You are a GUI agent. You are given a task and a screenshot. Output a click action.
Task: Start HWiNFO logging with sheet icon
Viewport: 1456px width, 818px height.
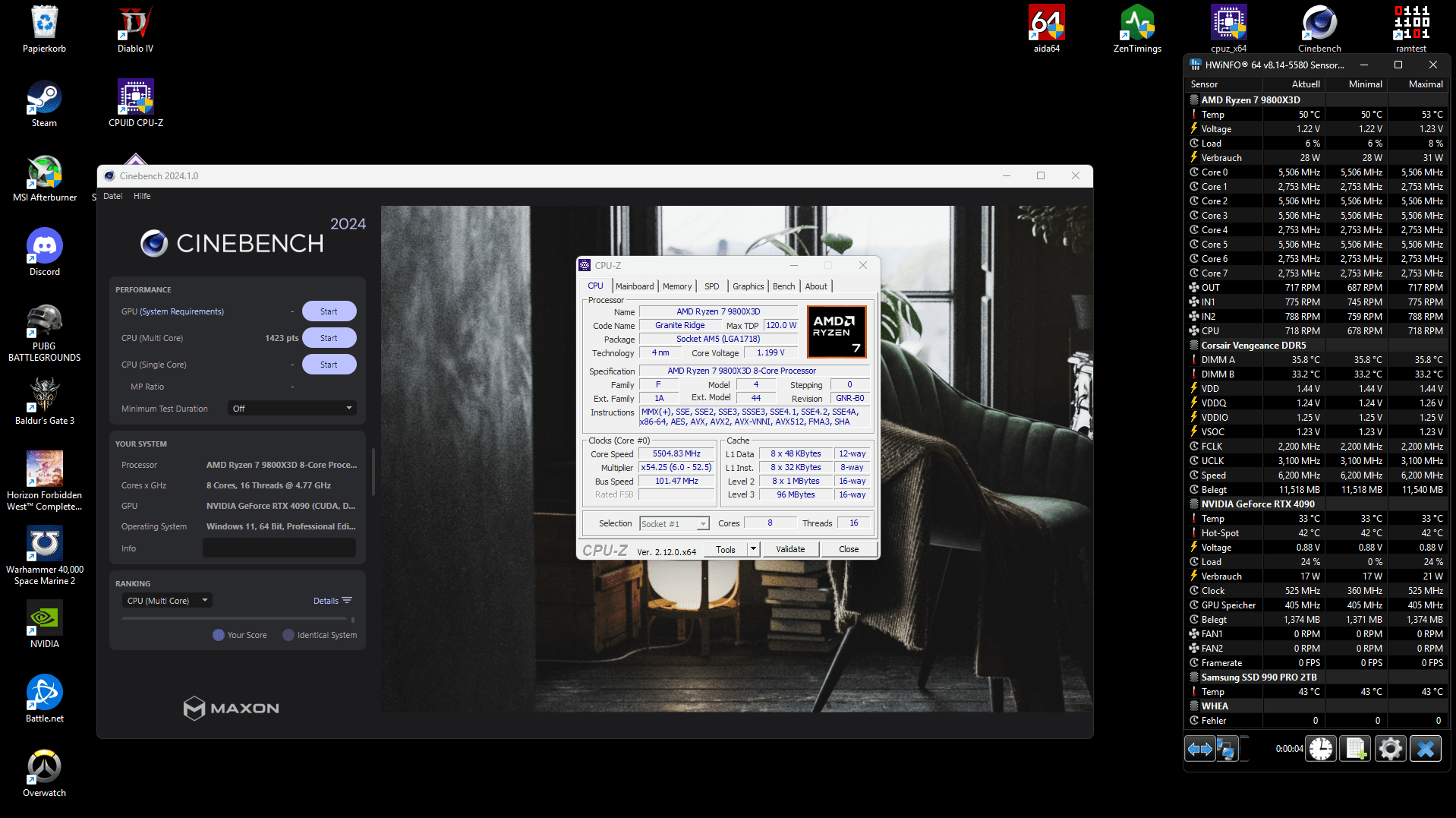(1356, 750)
